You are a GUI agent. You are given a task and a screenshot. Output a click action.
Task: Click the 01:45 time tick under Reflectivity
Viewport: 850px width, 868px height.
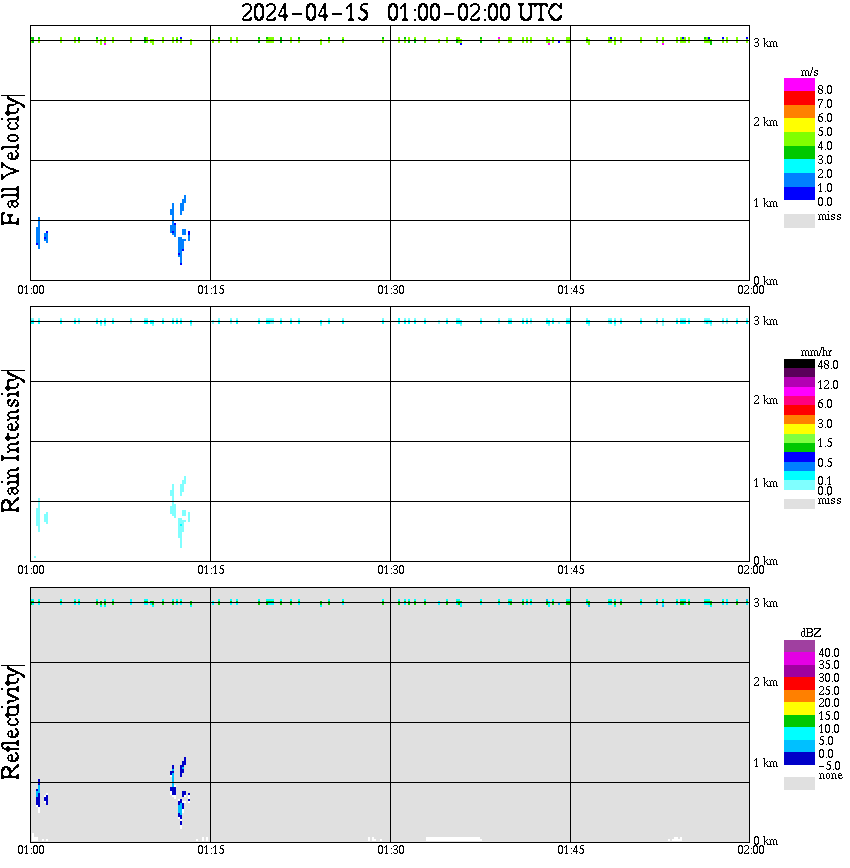[x=570, y=850]
